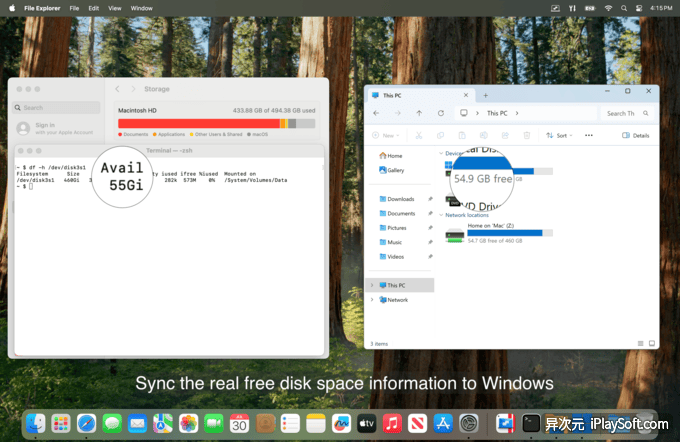This screenshot has width=680, height=442.
Task: Open Finder from the Dock
Action: pos(36,423)
